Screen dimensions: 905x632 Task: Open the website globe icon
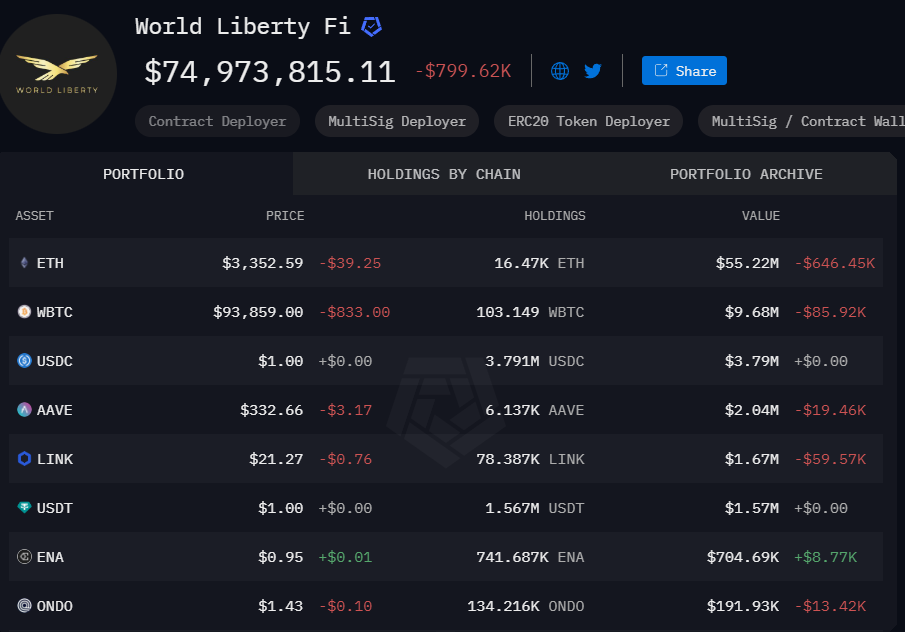tap(560, 71)
